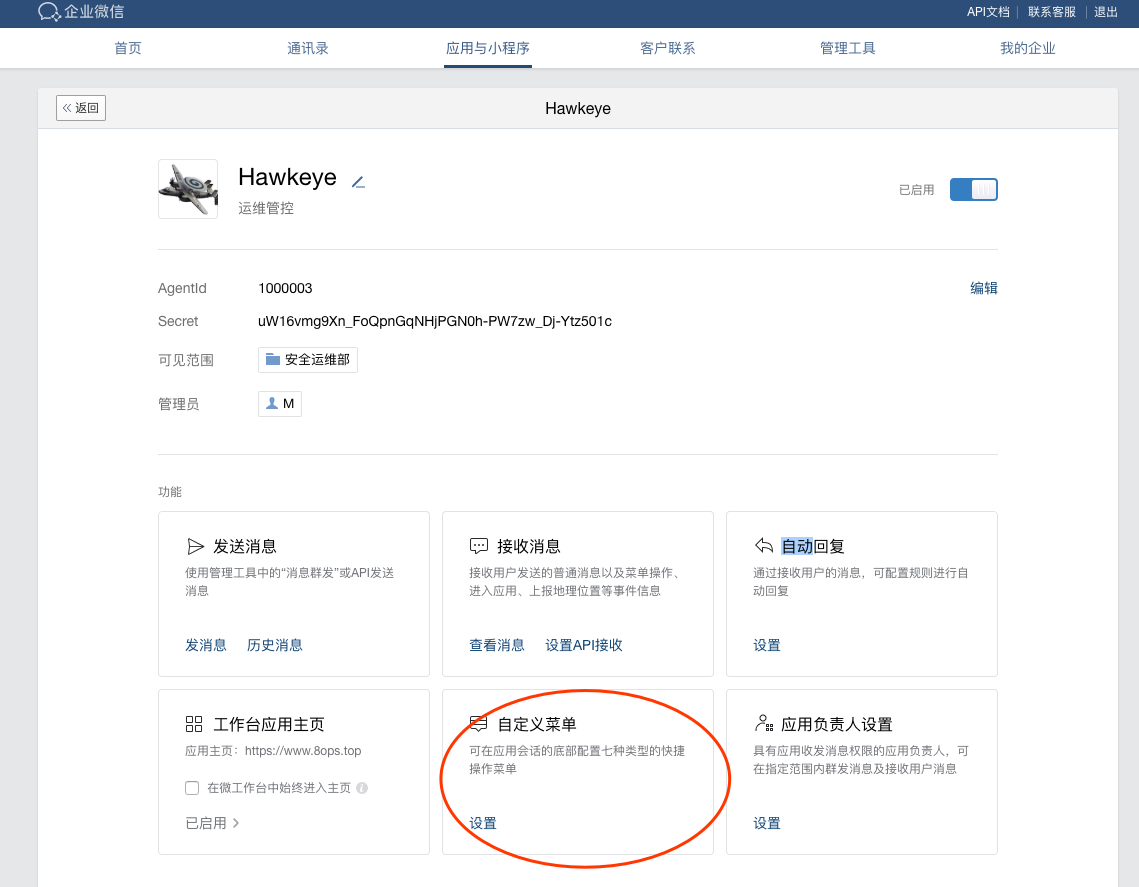This screenshot has height=887, width=1139.
Task: Check 在微工作台中始终进入主页 checkbox
Action: [192, 787]
